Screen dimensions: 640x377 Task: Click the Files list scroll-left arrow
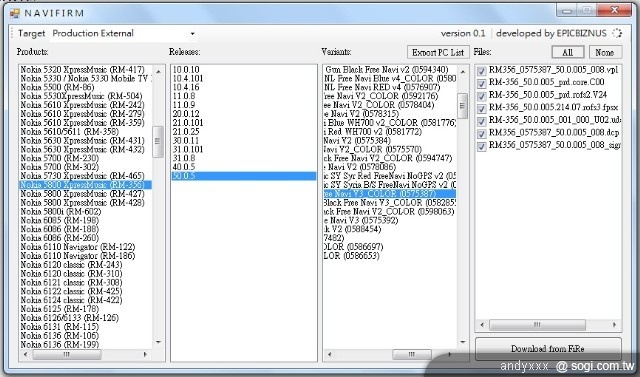coord(482,325)
